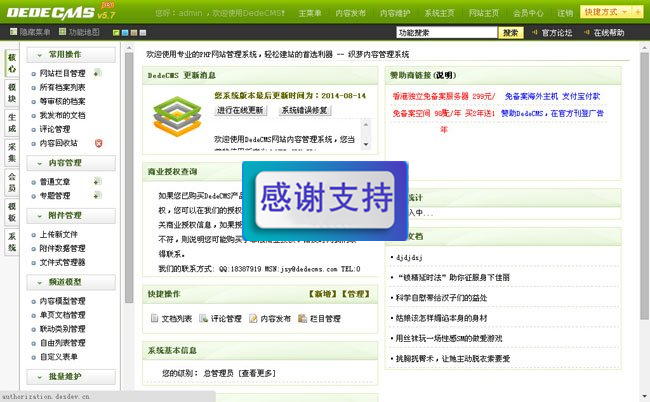Open the 功能地图 function map icon
Screen dimensions: 650x402
click(62, 31)
